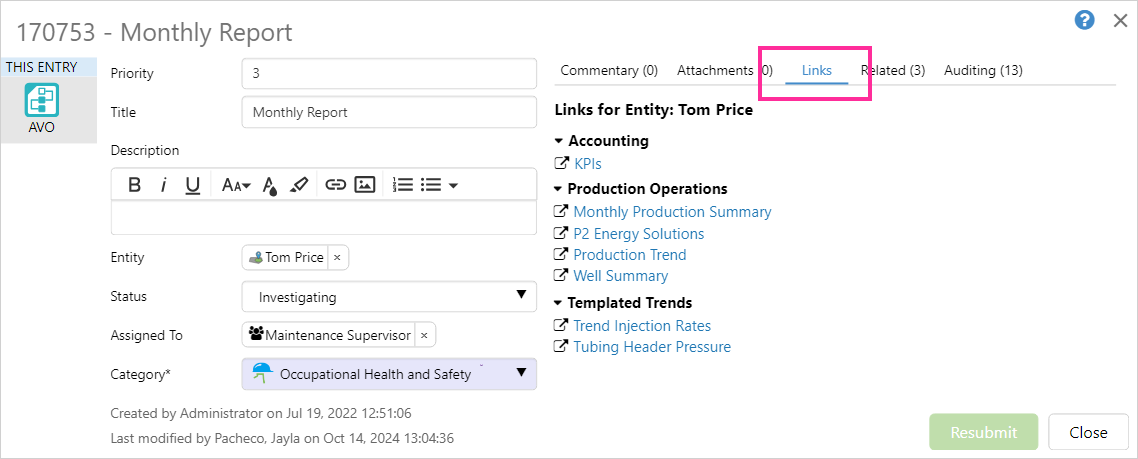Toggle italic formatting in Description toolbar
Image resolution: width=1138 pixels, height=459 pixels.
click(163, 185)
